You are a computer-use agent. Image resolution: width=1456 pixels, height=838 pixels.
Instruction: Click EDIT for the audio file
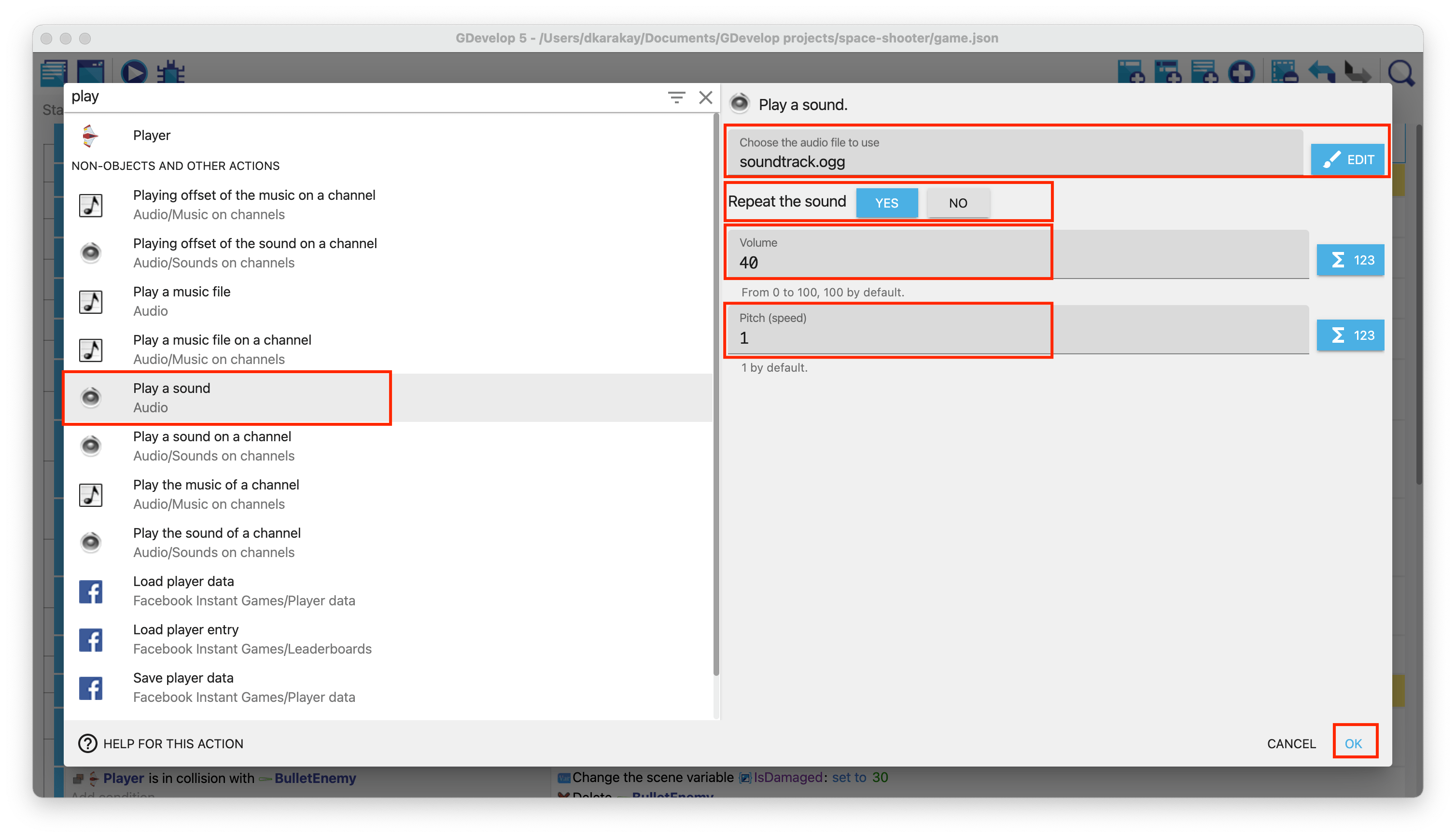[1347, 159]
